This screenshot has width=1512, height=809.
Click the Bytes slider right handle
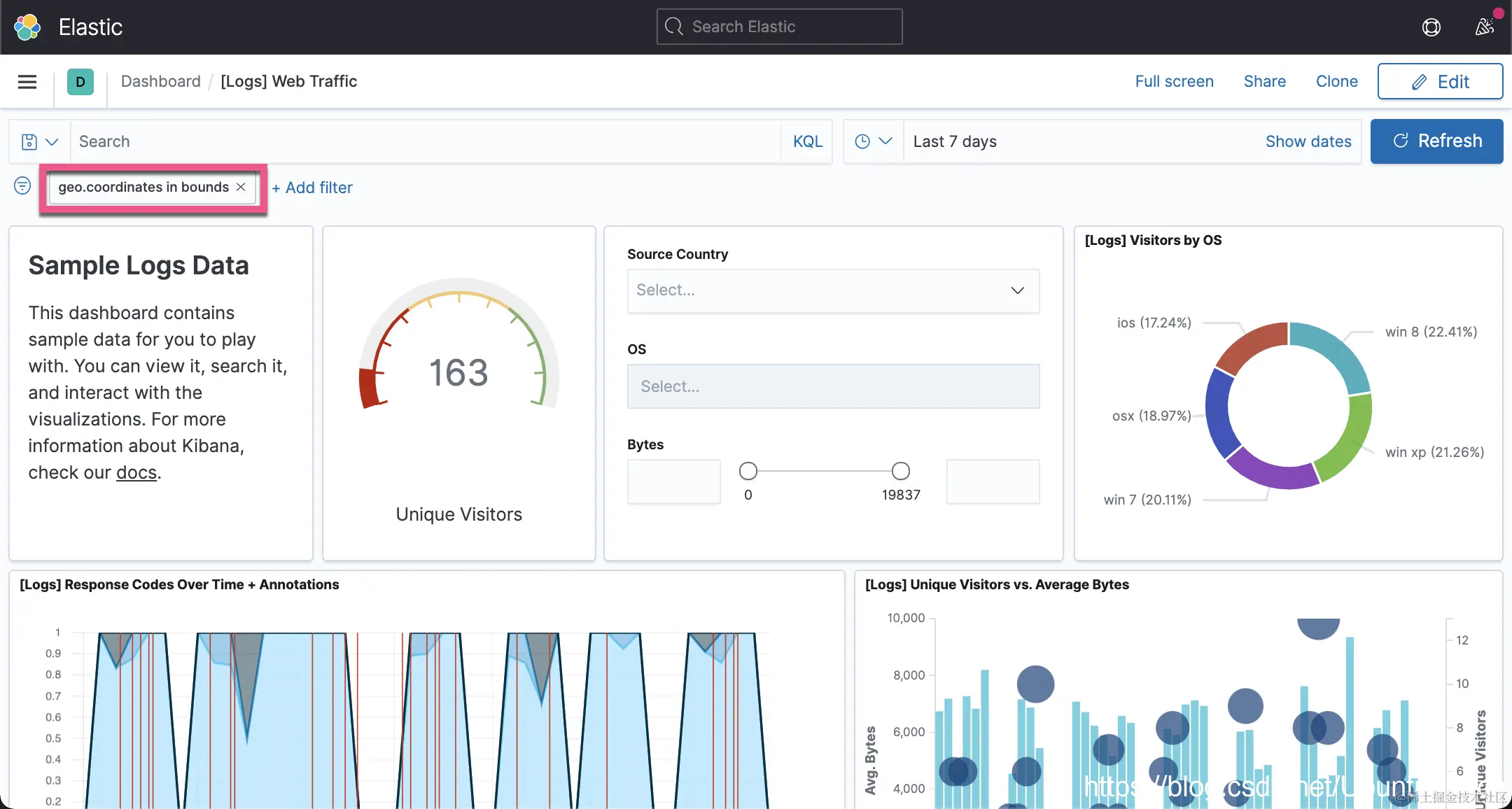(901, 471)
